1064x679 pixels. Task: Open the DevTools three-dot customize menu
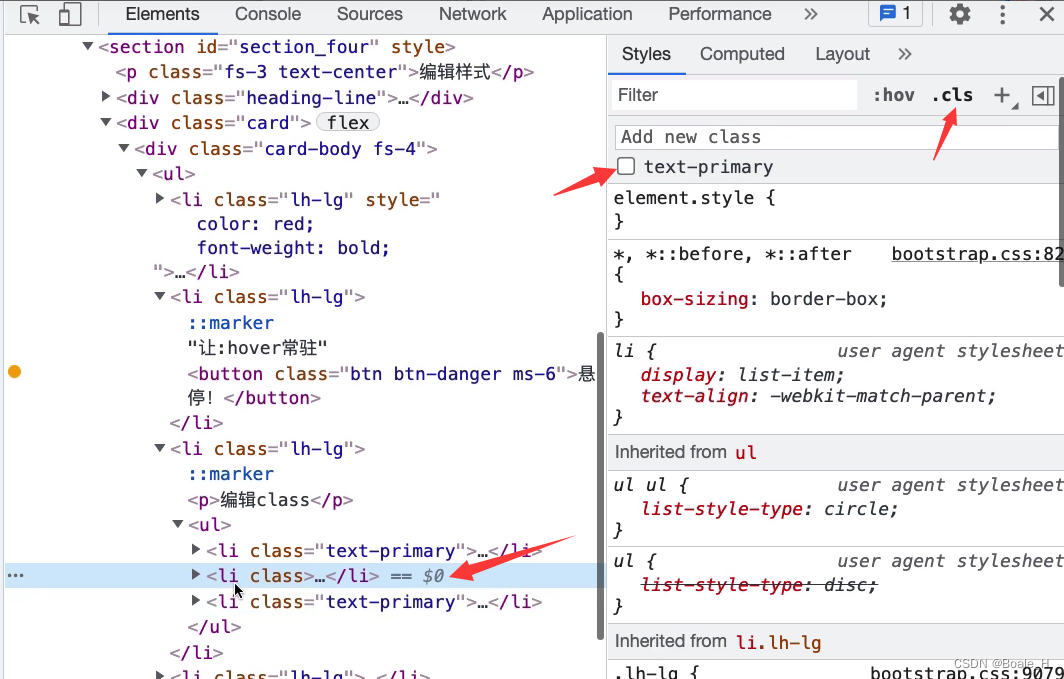point(1002,14)
